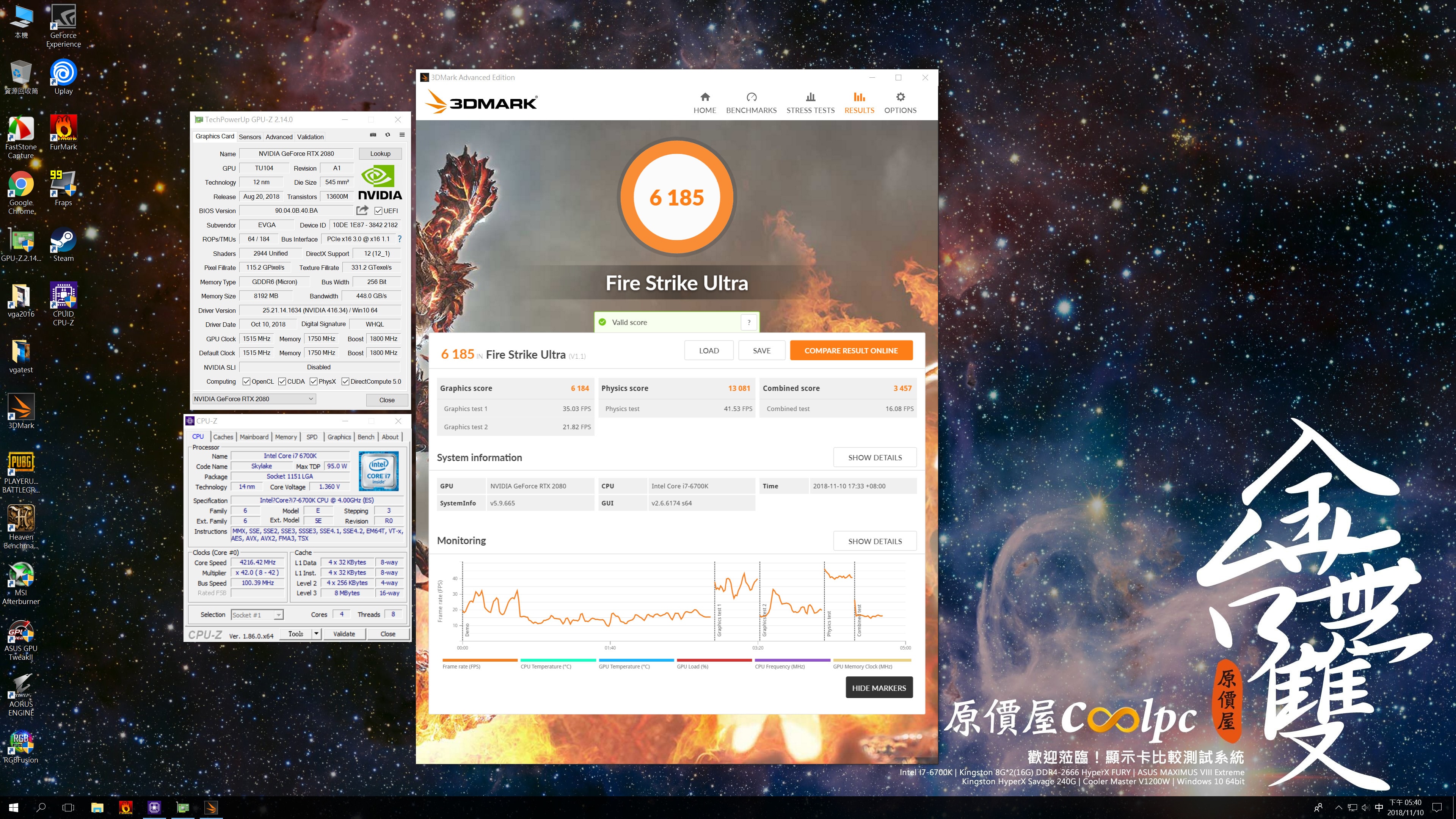Click the LOAD result button in 3DMark
The width and height of the screenshot is (1456, 819).
click(709, 350)
